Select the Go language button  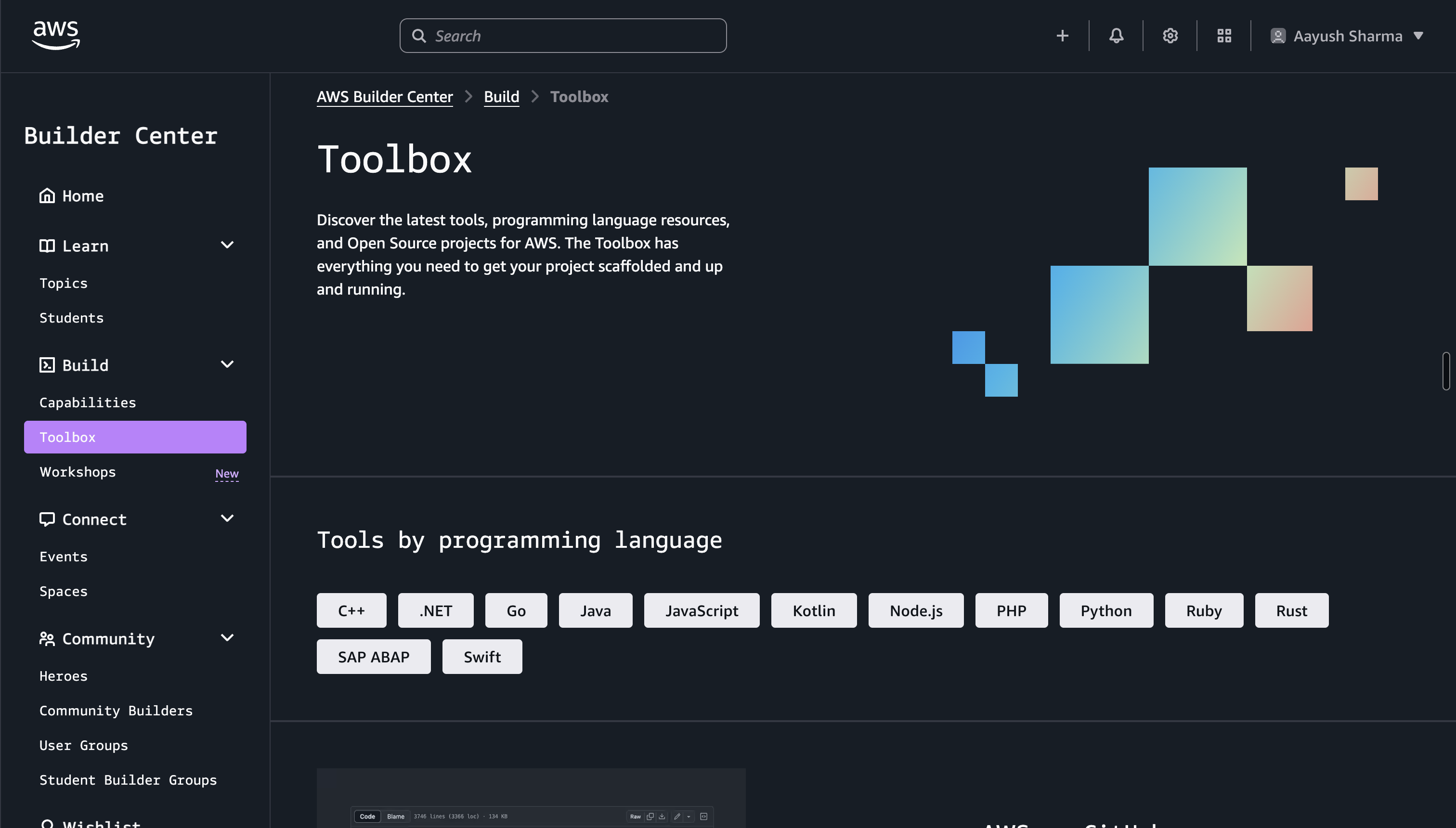point(516,611)
